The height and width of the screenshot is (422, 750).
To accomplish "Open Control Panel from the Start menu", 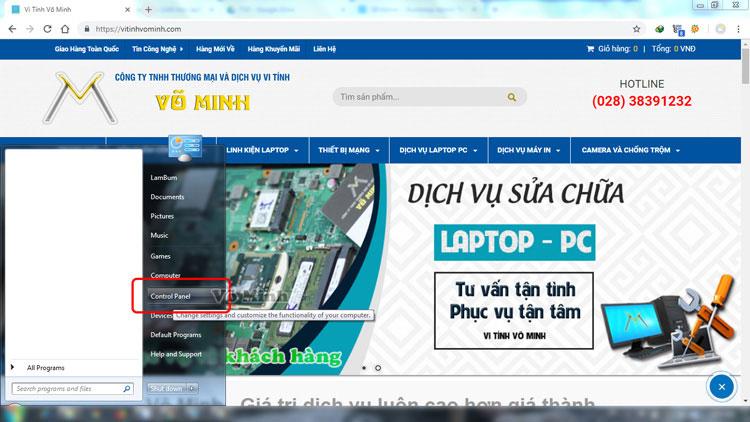I will 171,296.
